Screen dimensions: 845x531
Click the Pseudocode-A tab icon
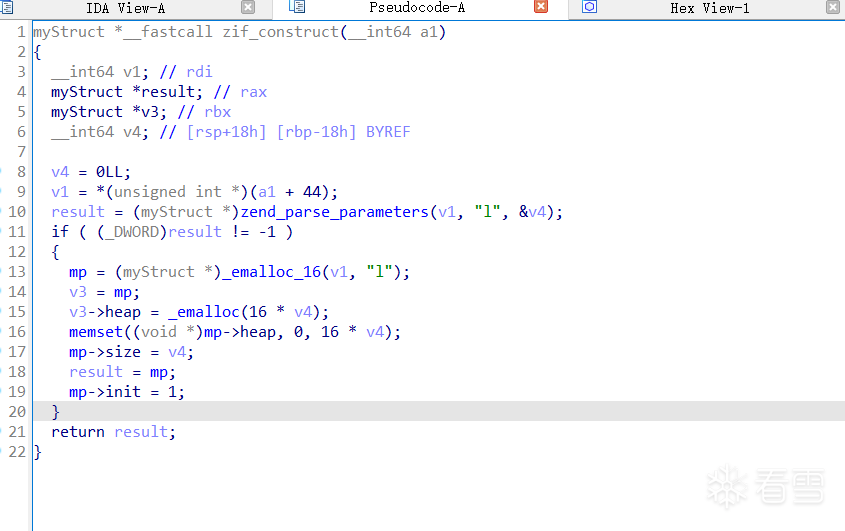pyautogui.click(x=297, y=6)
